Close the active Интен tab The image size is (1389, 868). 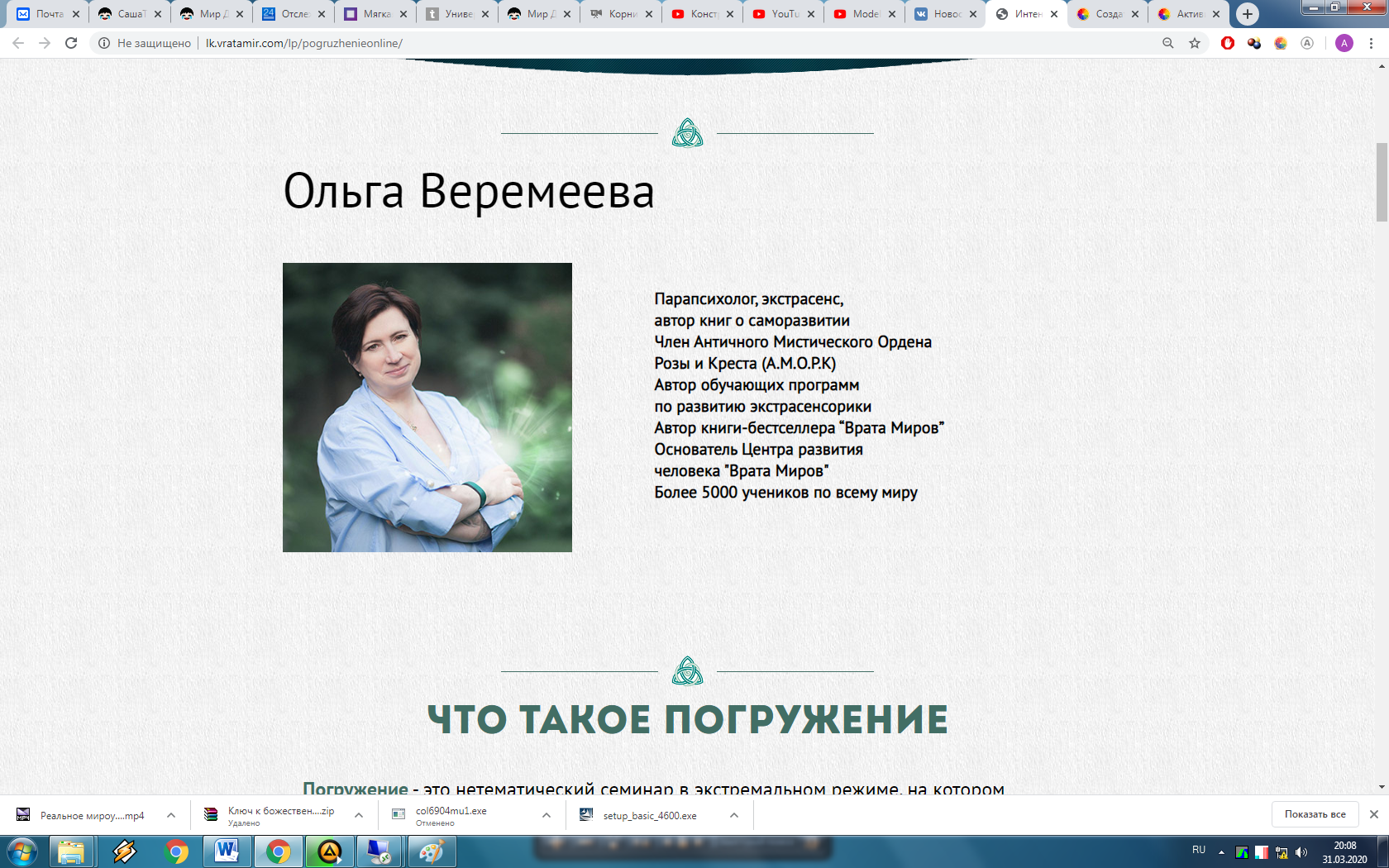1054,14
